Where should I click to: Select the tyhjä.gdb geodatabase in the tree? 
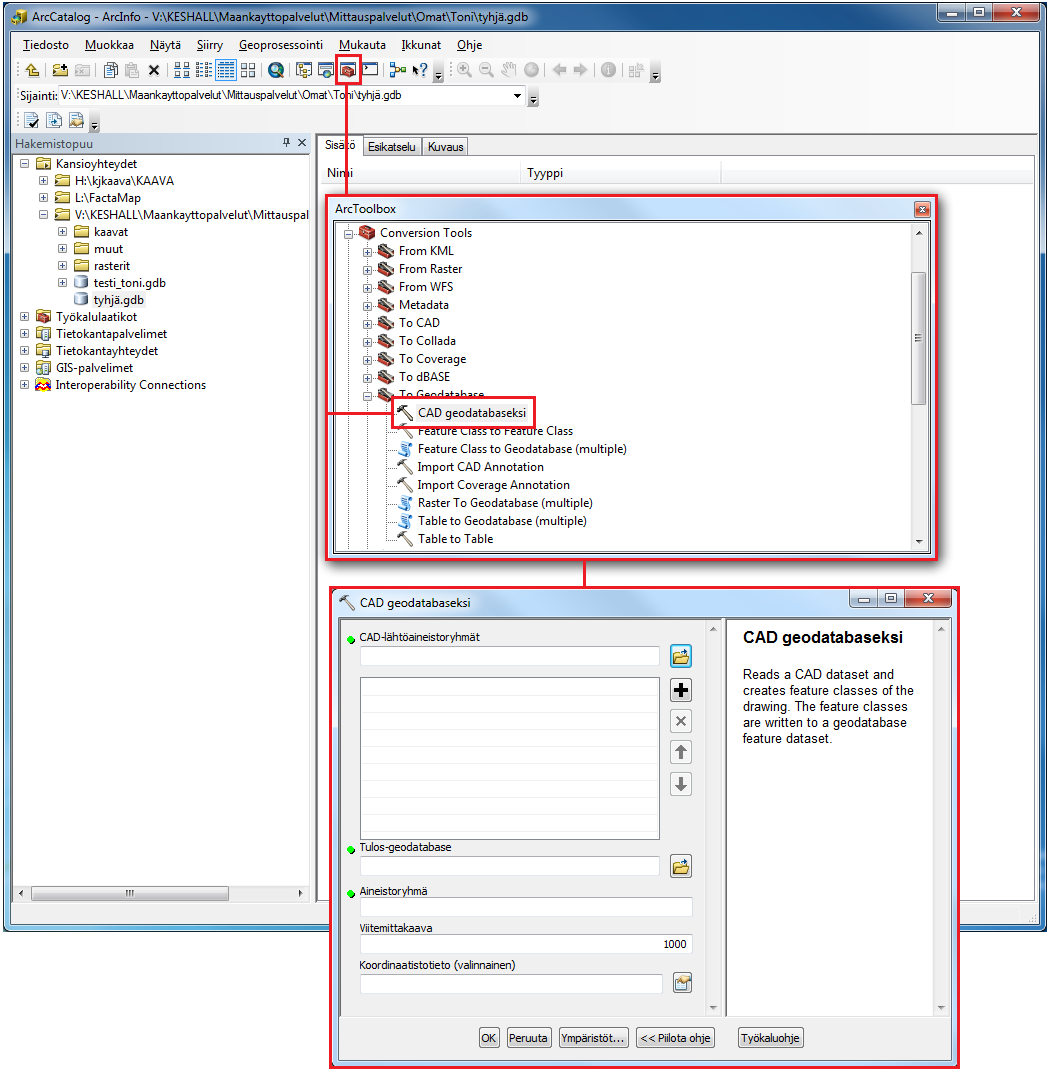pos(118,300)
